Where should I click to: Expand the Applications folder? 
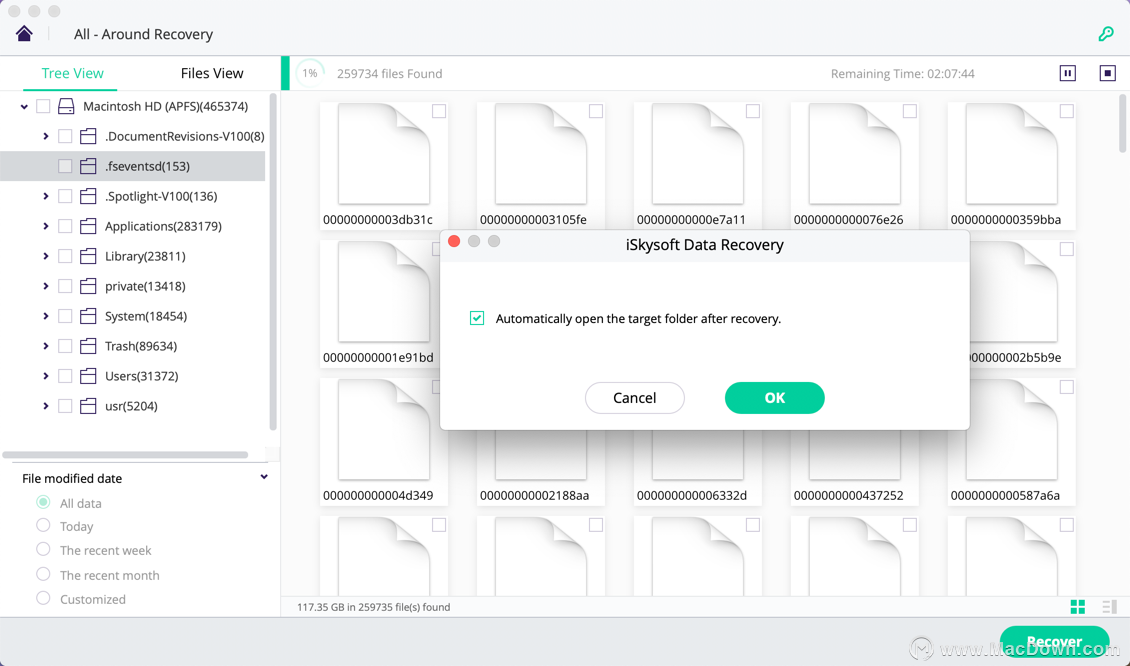click(x=45, y=226)
